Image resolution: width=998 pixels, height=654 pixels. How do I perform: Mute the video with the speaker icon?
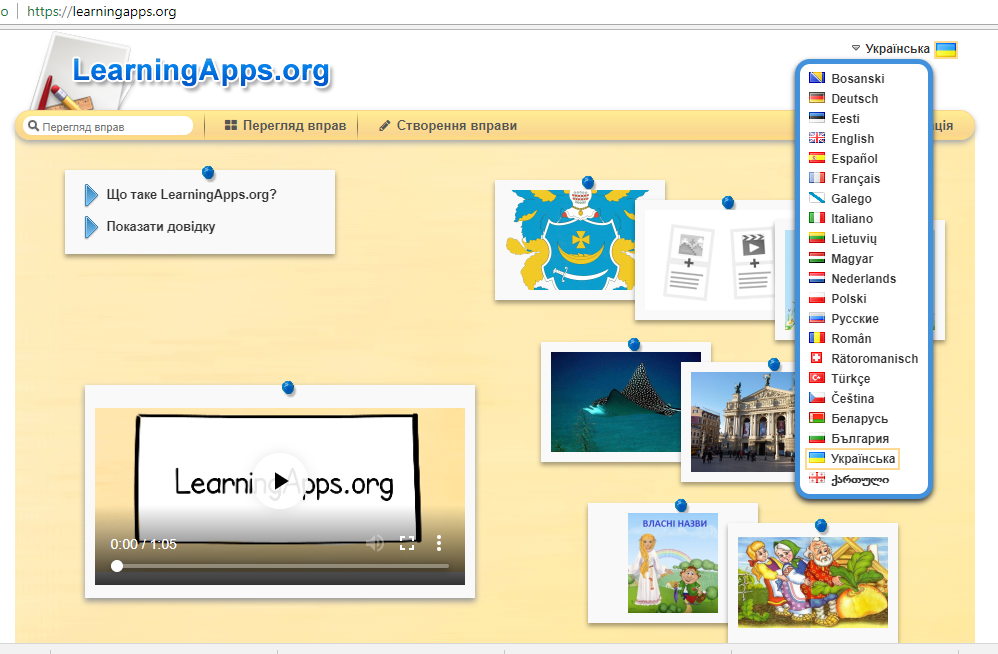coord(375,543)
